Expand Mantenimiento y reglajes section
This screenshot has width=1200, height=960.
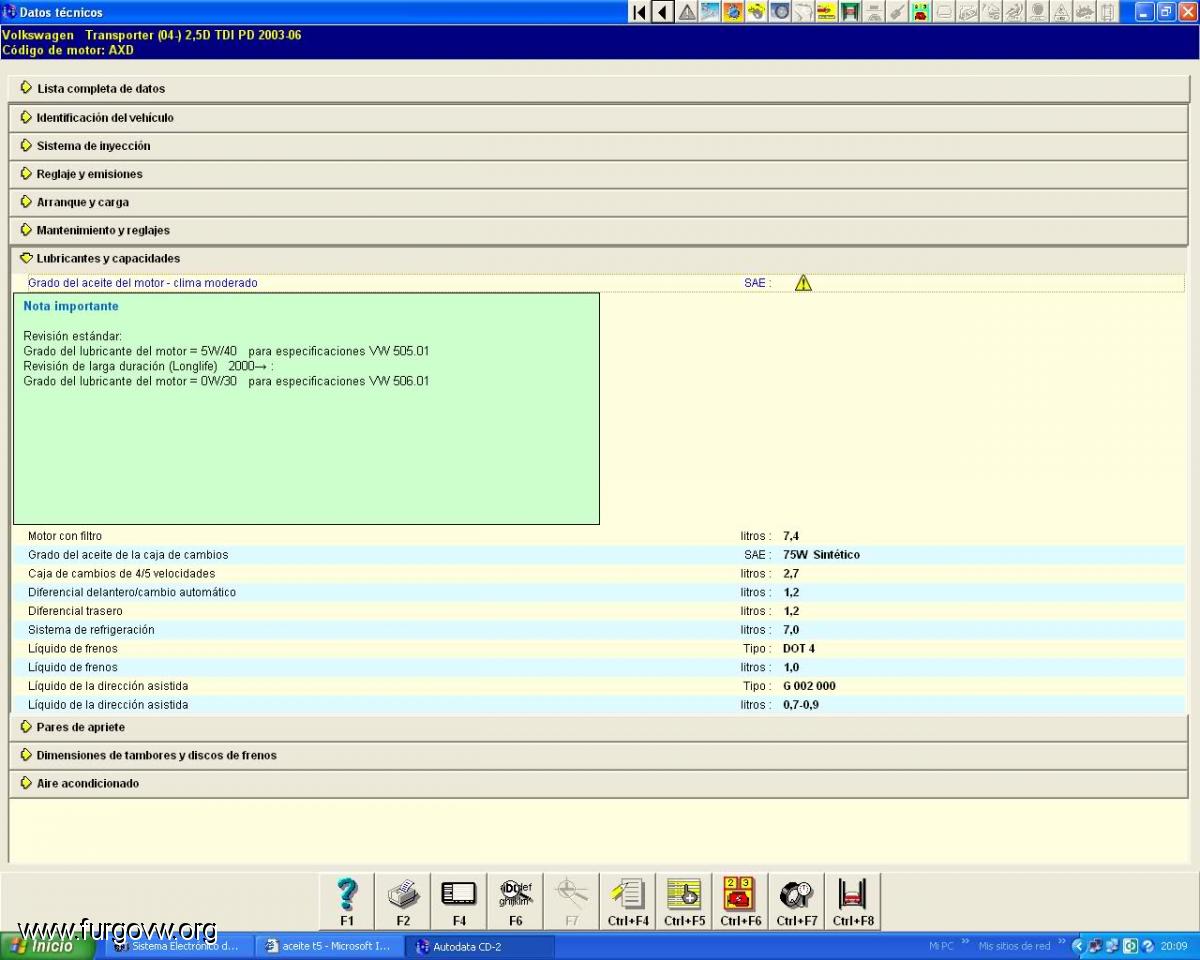click(599, 230)
